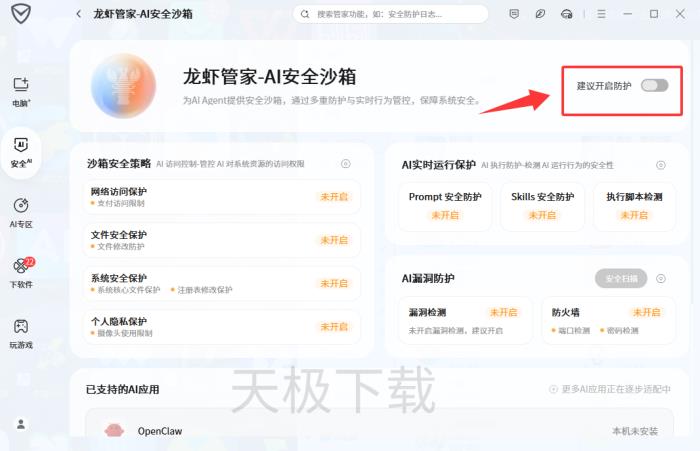Image resolution: width=700 pixels, height=451 pixels.
Task: Open the AI专区 sidebar icon
Action: [x=20, y=211]
